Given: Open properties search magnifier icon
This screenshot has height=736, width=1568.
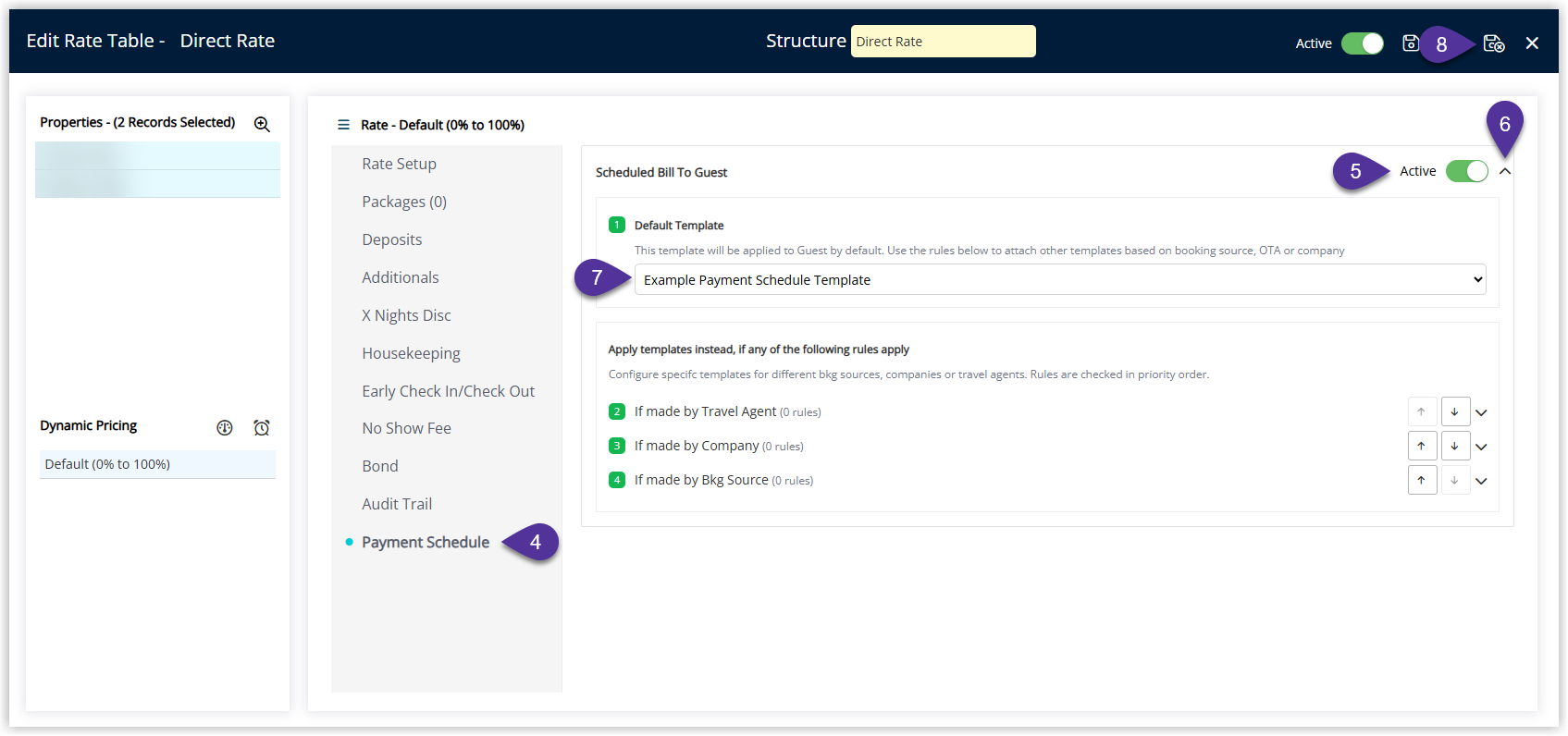Looking at the screenshot, I should click(x=262, y=124).
